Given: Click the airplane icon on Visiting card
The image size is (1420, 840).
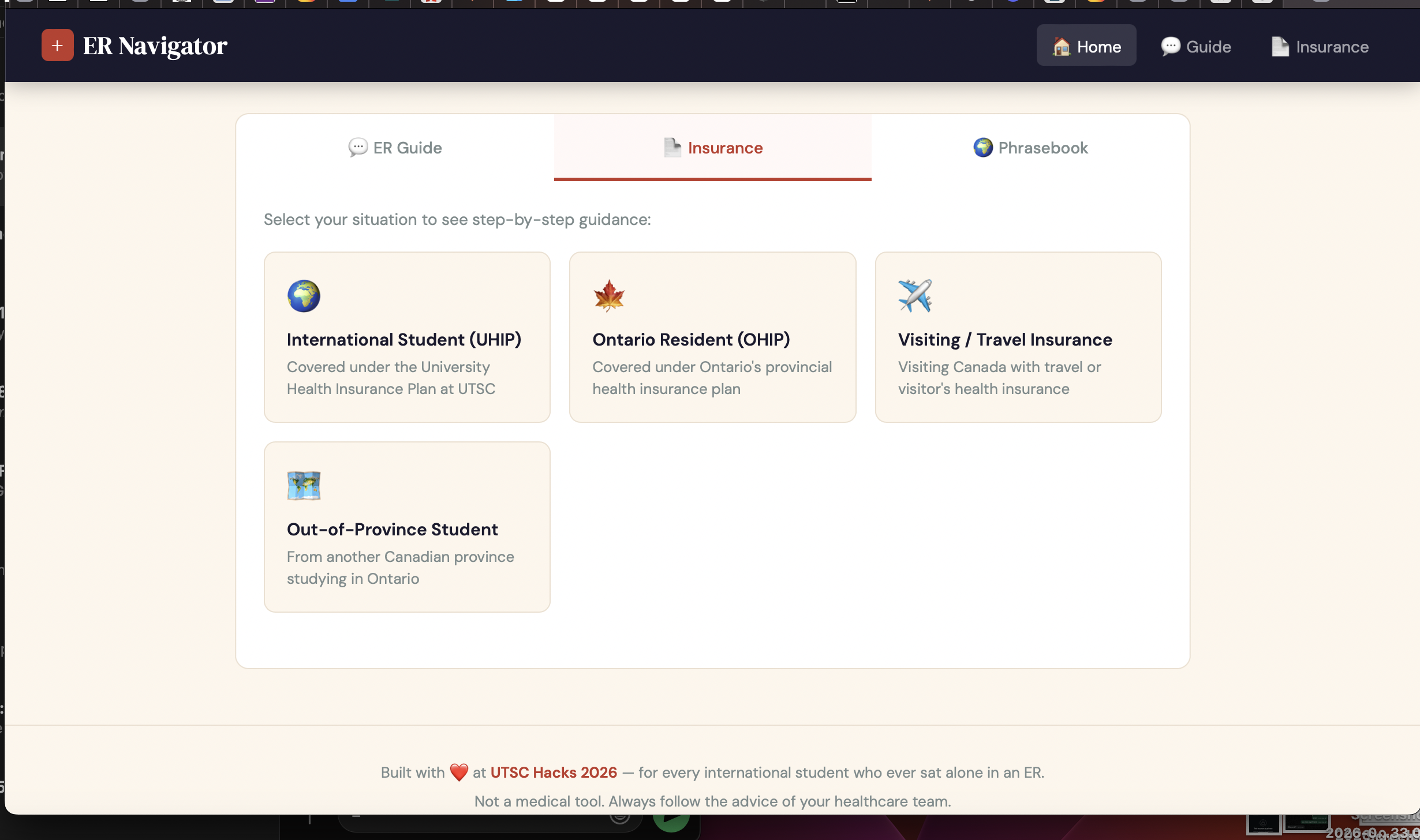Looking at the screenshot, I should pyautogui.click(x=915, y=295).
